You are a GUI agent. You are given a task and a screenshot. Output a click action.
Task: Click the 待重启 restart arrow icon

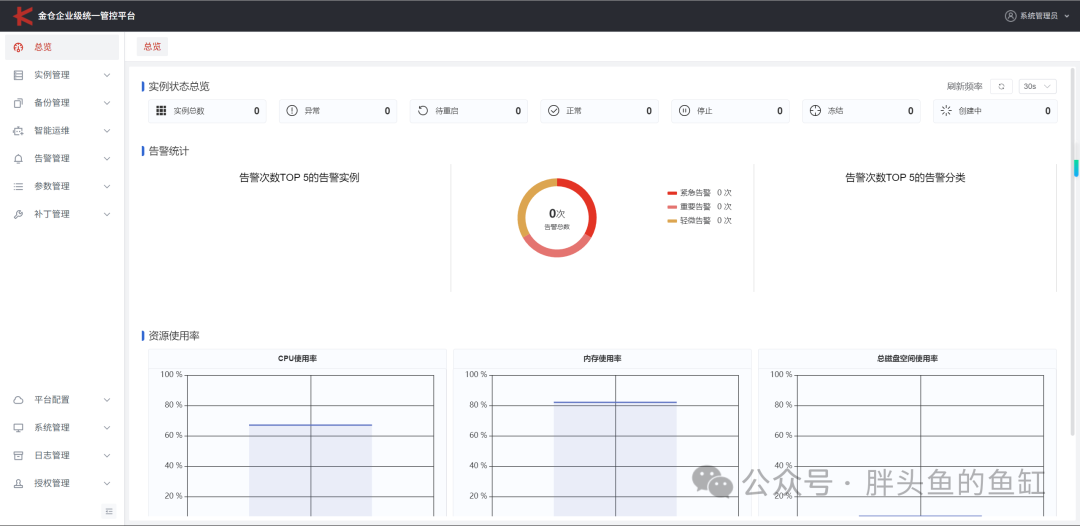(x=423, y=111)
